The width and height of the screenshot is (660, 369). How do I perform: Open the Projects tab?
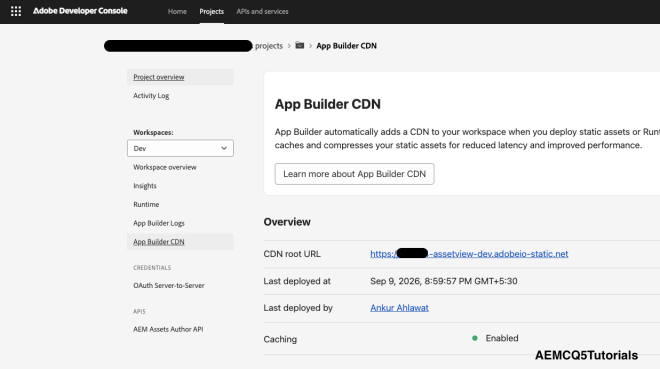pos(212,11)
